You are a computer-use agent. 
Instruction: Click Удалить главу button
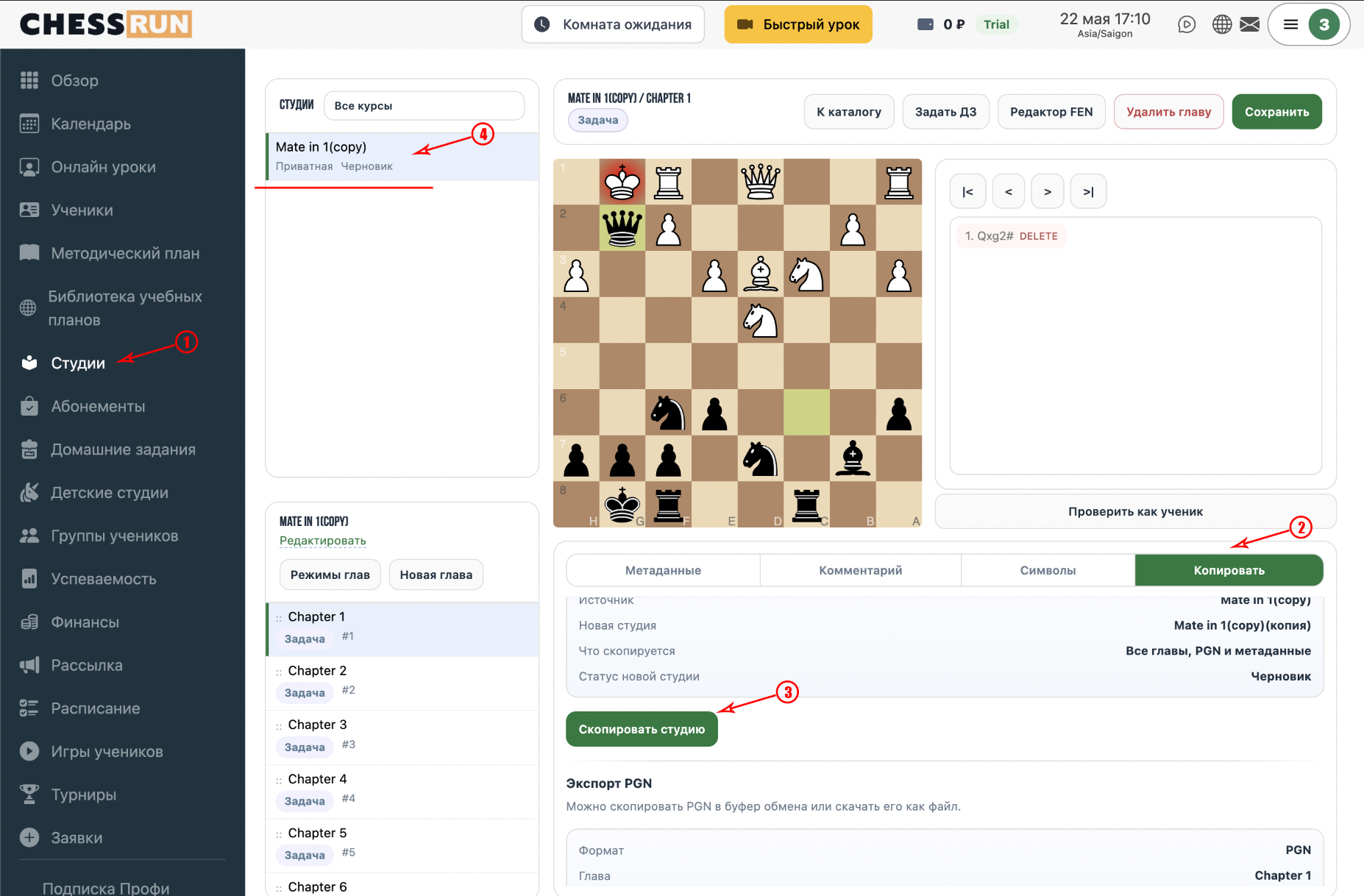pyautogui.click(x=1168, y=112)
